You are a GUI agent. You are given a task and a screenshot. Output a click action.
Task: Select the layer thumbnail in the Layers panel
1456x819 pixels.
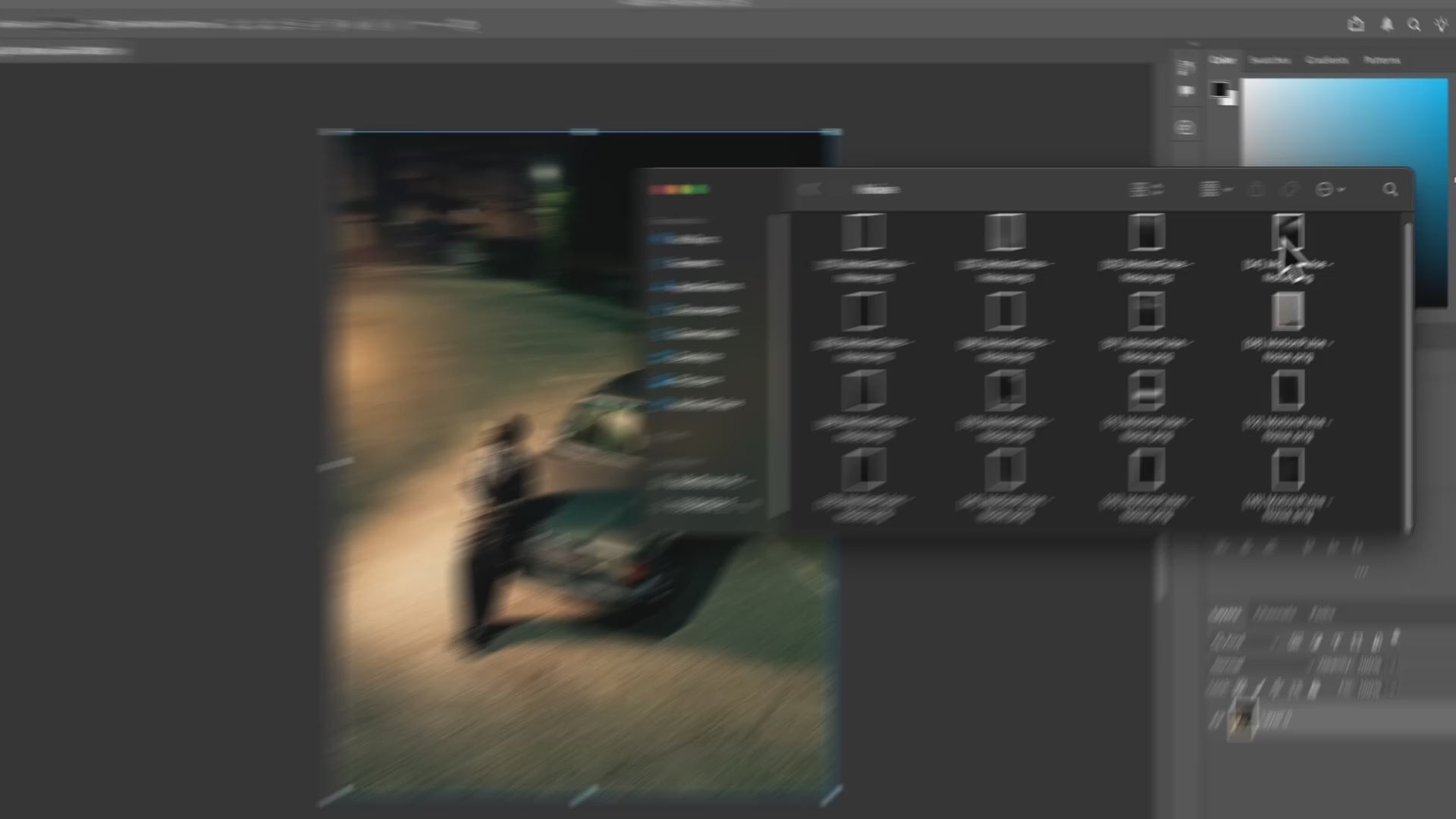pyautogui.click(x=1244, y=719)
